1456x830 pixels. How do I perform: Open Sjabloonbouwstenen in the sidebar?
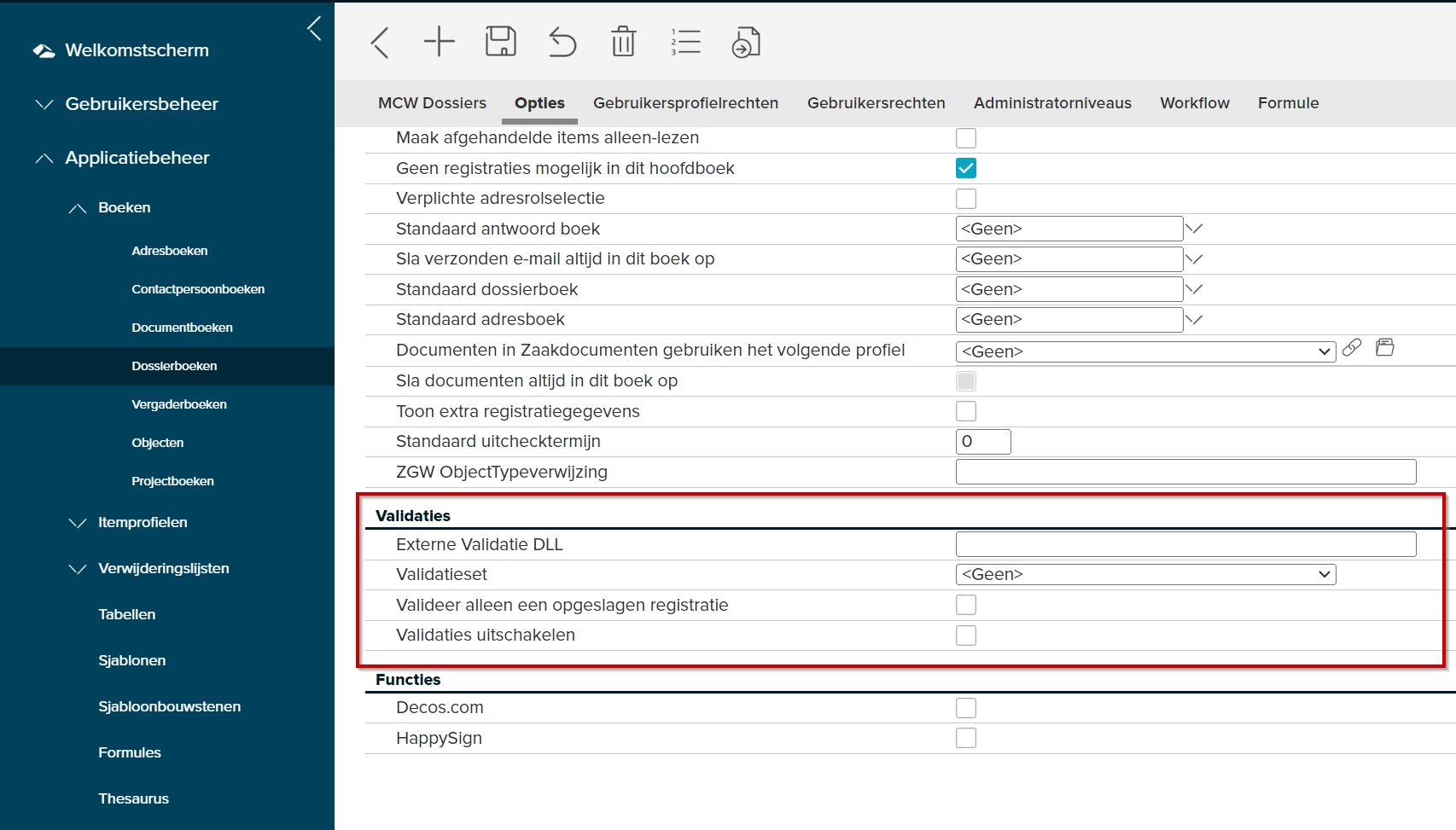[x=169, y=706]
